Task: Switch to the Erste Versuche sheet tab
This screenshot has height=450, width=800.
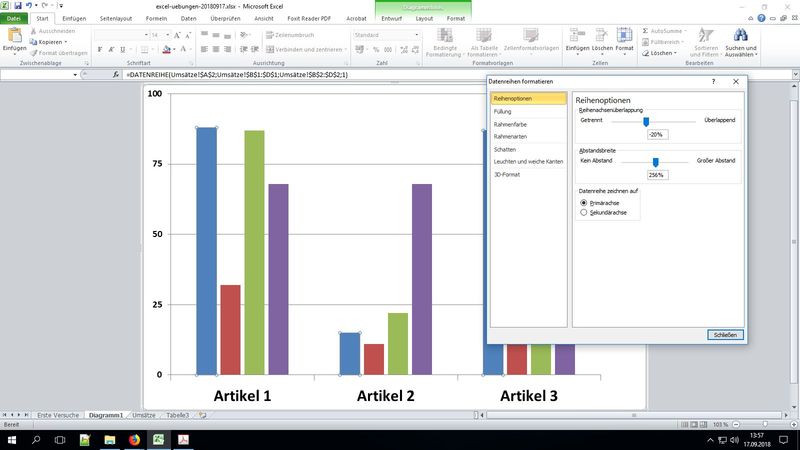Action: 58,415
